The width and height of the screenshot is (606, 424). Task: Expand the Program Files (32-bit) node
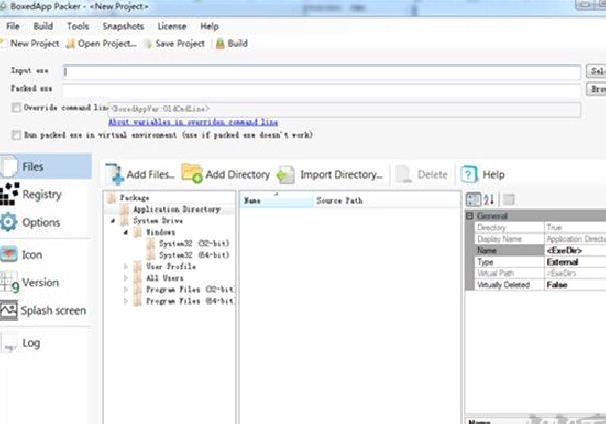126,289
